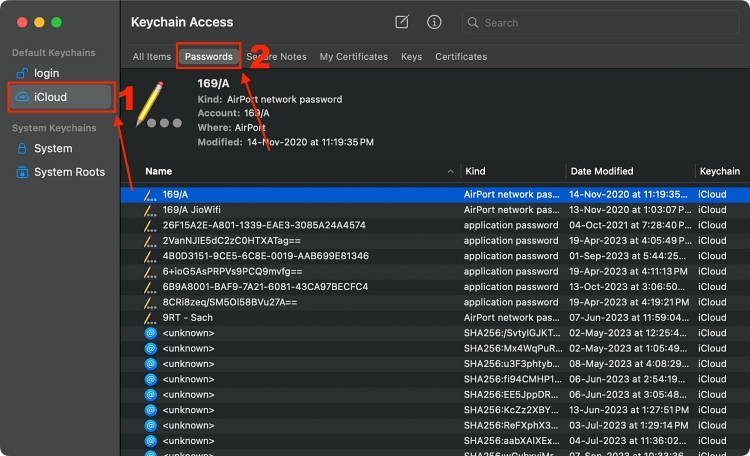Click date 03-Jul-2023 at 1:29:14 PM
The height and width of the screenshot is (456, 750).
pos(629,425)
